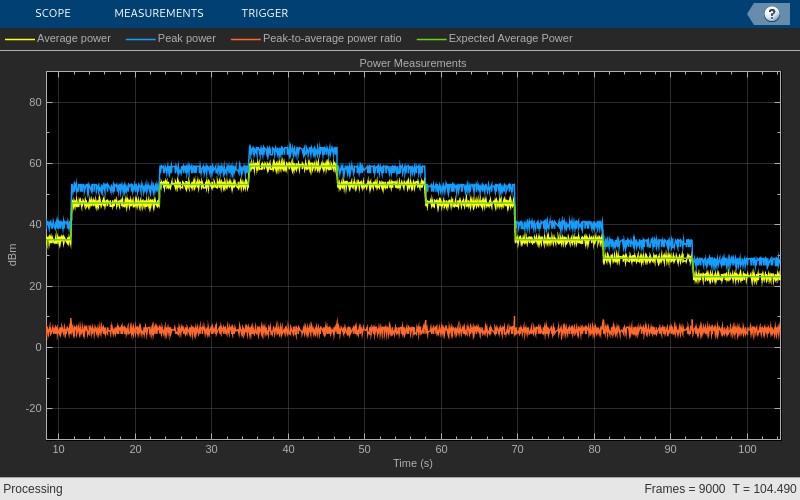Screen dimensions: 800x500
Task: Click the Processing status text
Action: coord(33,489)
